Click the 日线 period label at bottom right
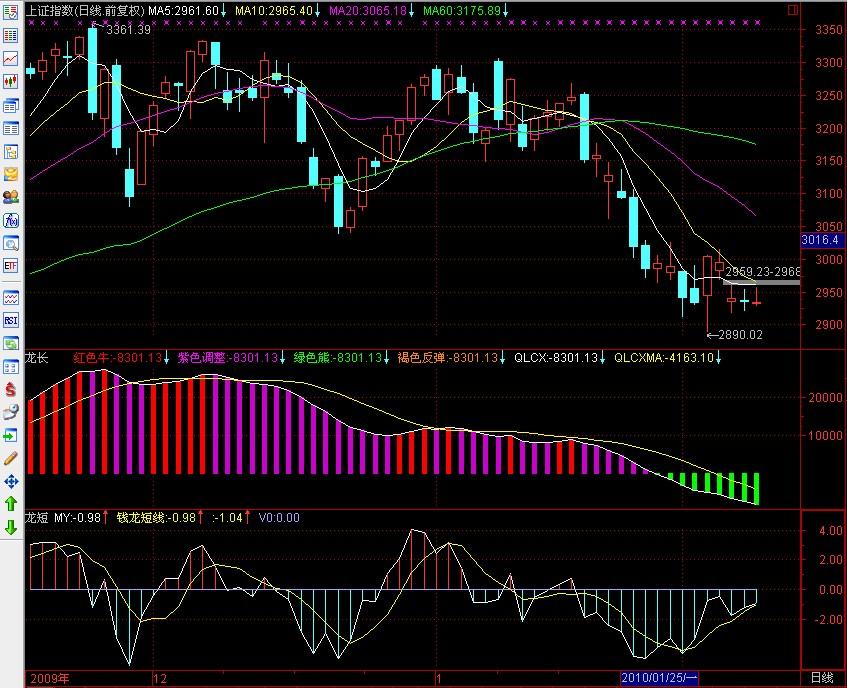The width and height of the screenshot is (847, 688). coord(822,678)
